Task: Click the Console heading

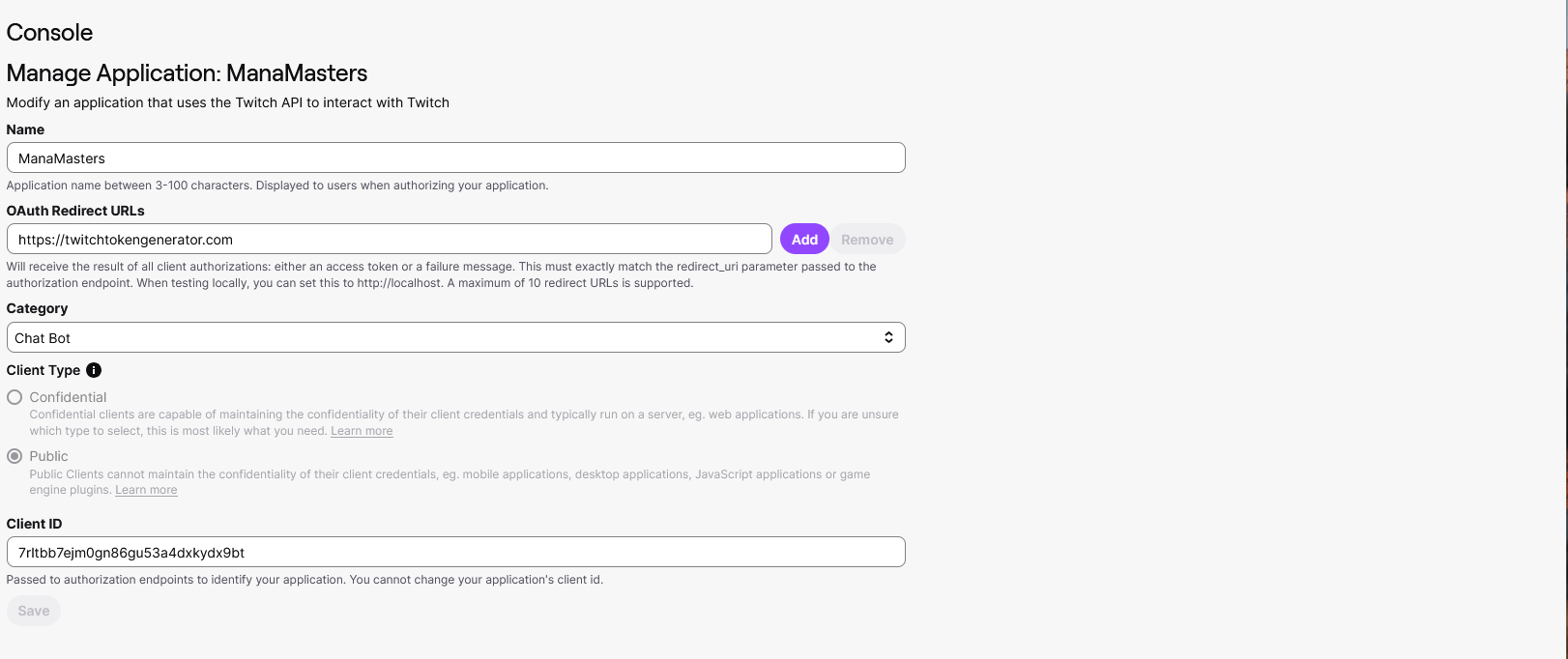Action: pyautogui.click(x=49, y=32)
